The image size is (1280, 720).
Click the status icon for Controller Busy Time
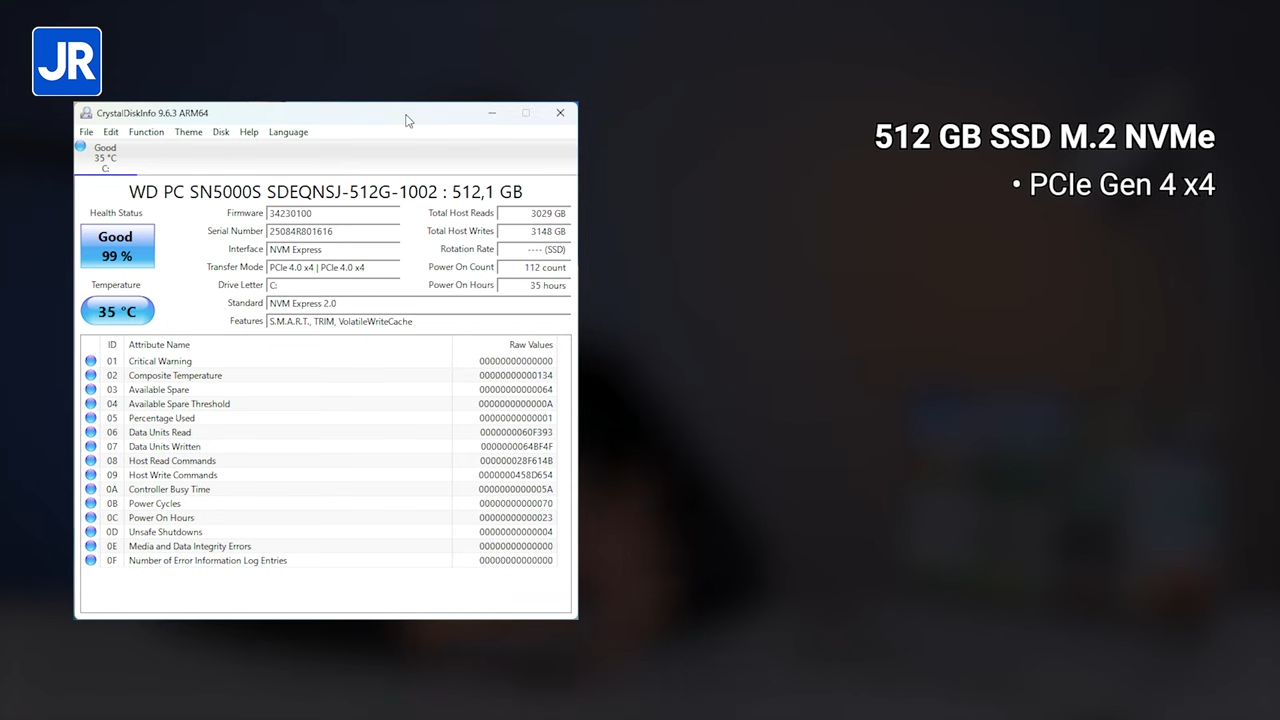[91, 489]
